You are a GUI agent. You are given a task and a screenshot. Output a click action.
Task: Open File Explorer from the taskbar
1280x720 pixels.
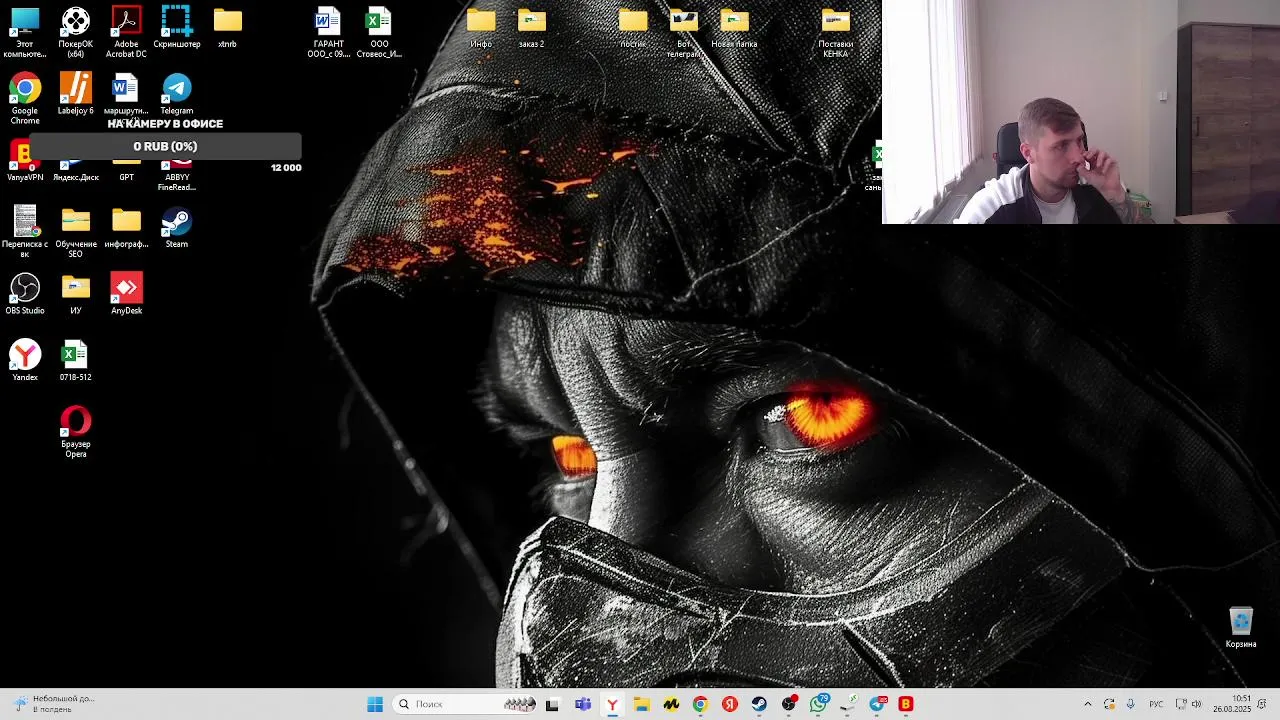click(x=641, y=704)
